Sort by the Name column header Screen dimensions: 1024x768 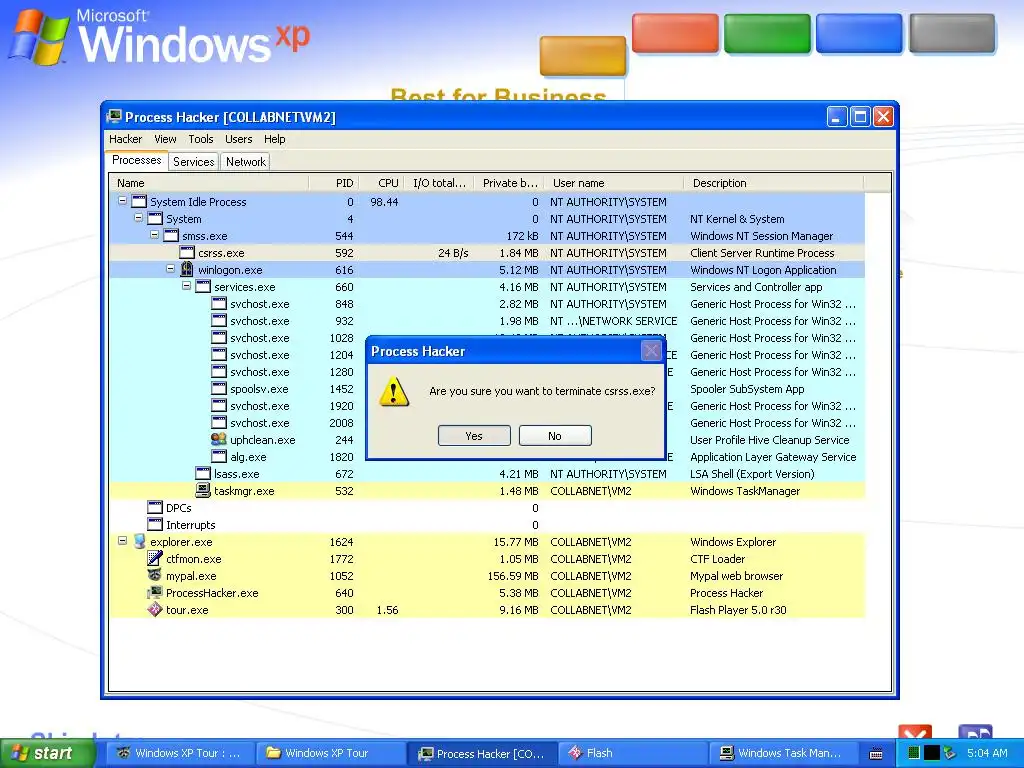coord(209,183)
